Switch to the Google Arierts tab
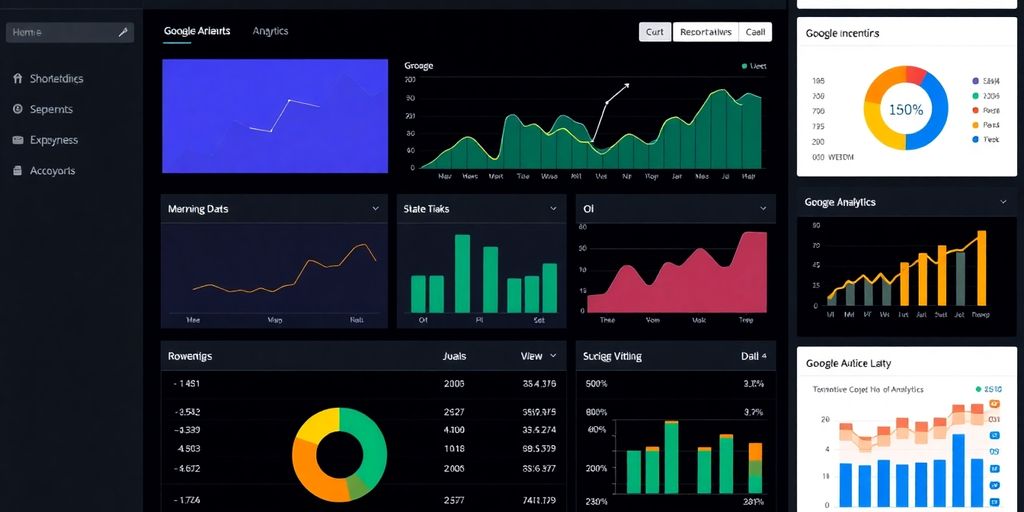The height and width of the screenshot is (512, 1024). click(x=197, y=31)
